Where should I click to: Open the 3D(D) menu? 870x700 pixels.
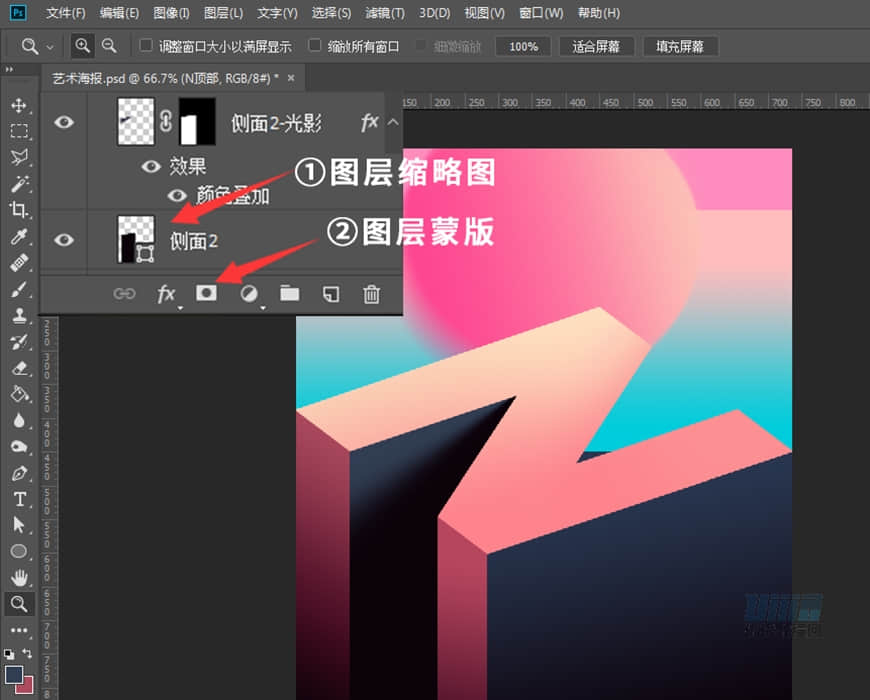click(x=434, y=13)
